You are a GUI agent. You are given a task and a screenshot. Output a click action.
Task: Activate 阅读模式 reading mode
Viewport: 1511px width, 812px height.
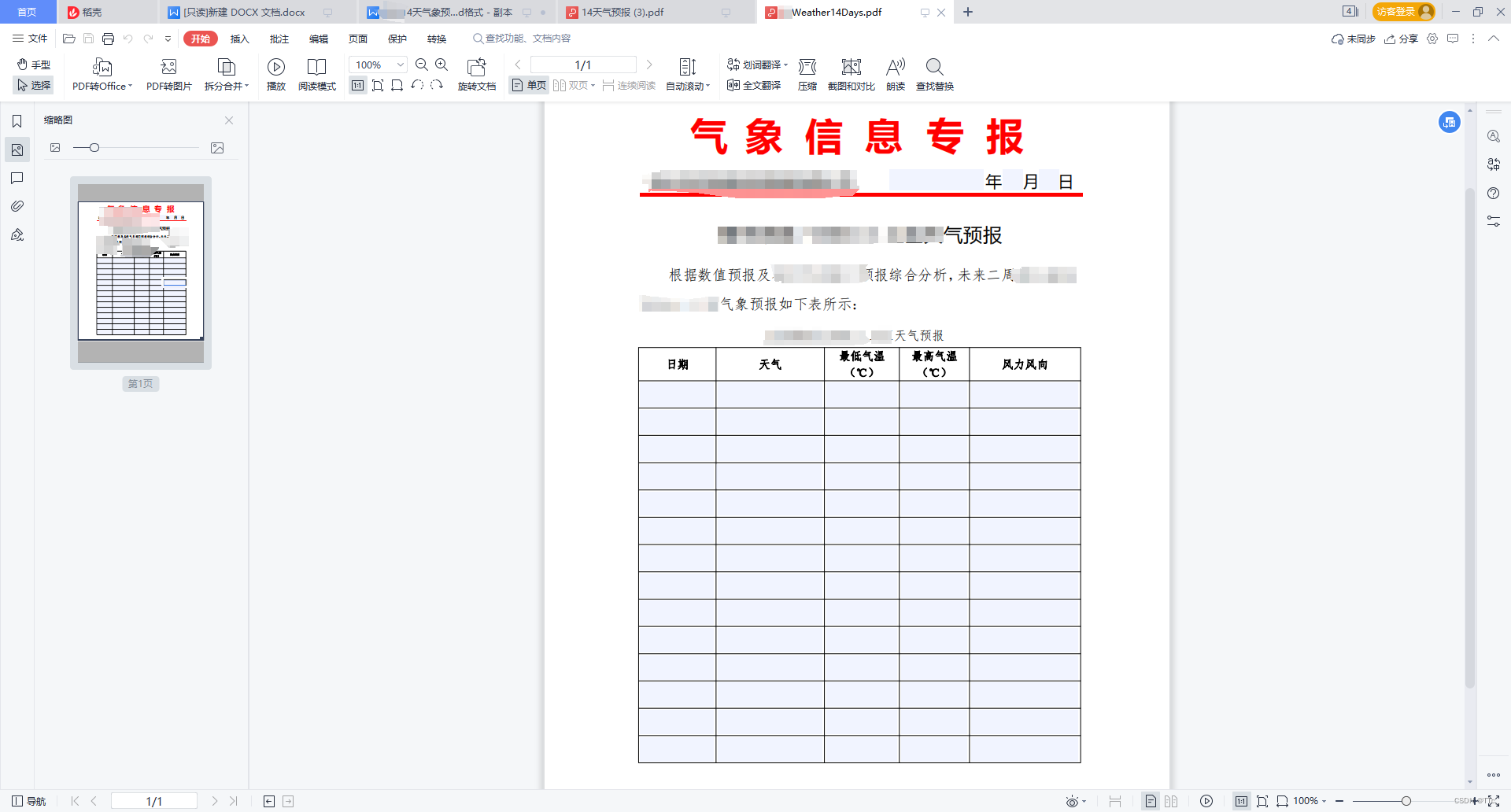pos(317,75)
